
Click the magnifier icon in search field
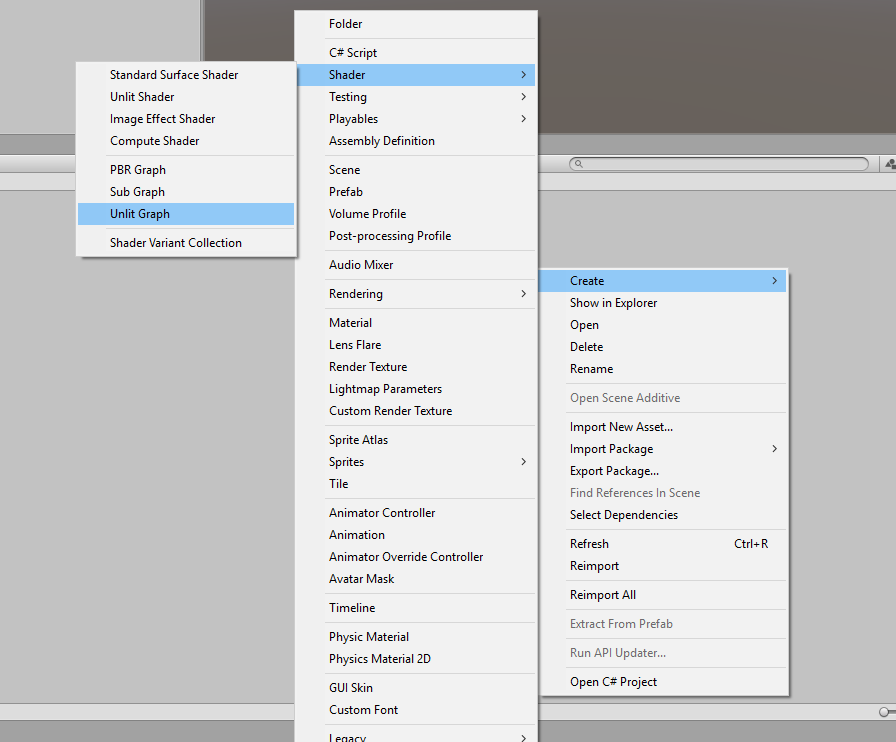(x=578, y=164)
